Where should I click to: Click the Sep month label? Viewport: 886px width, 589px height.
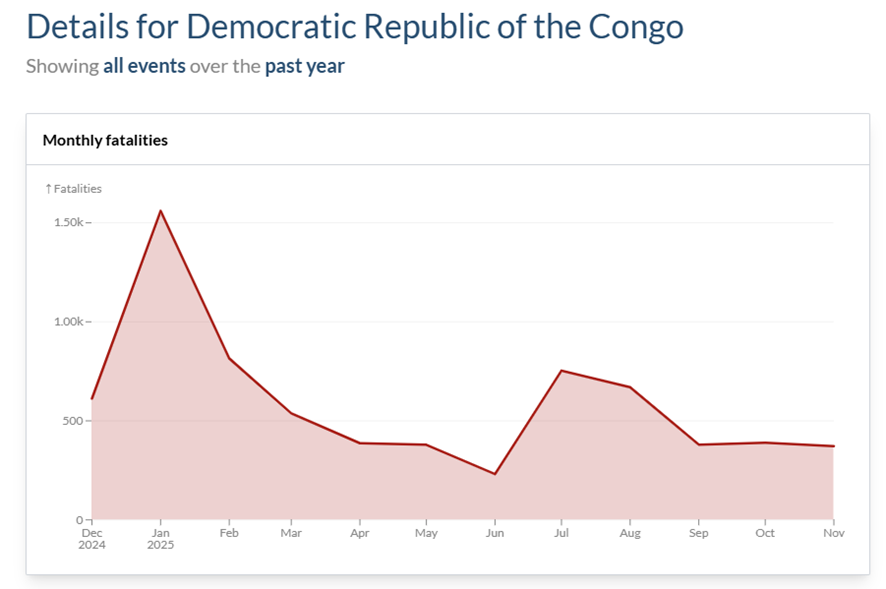(698, 533)
